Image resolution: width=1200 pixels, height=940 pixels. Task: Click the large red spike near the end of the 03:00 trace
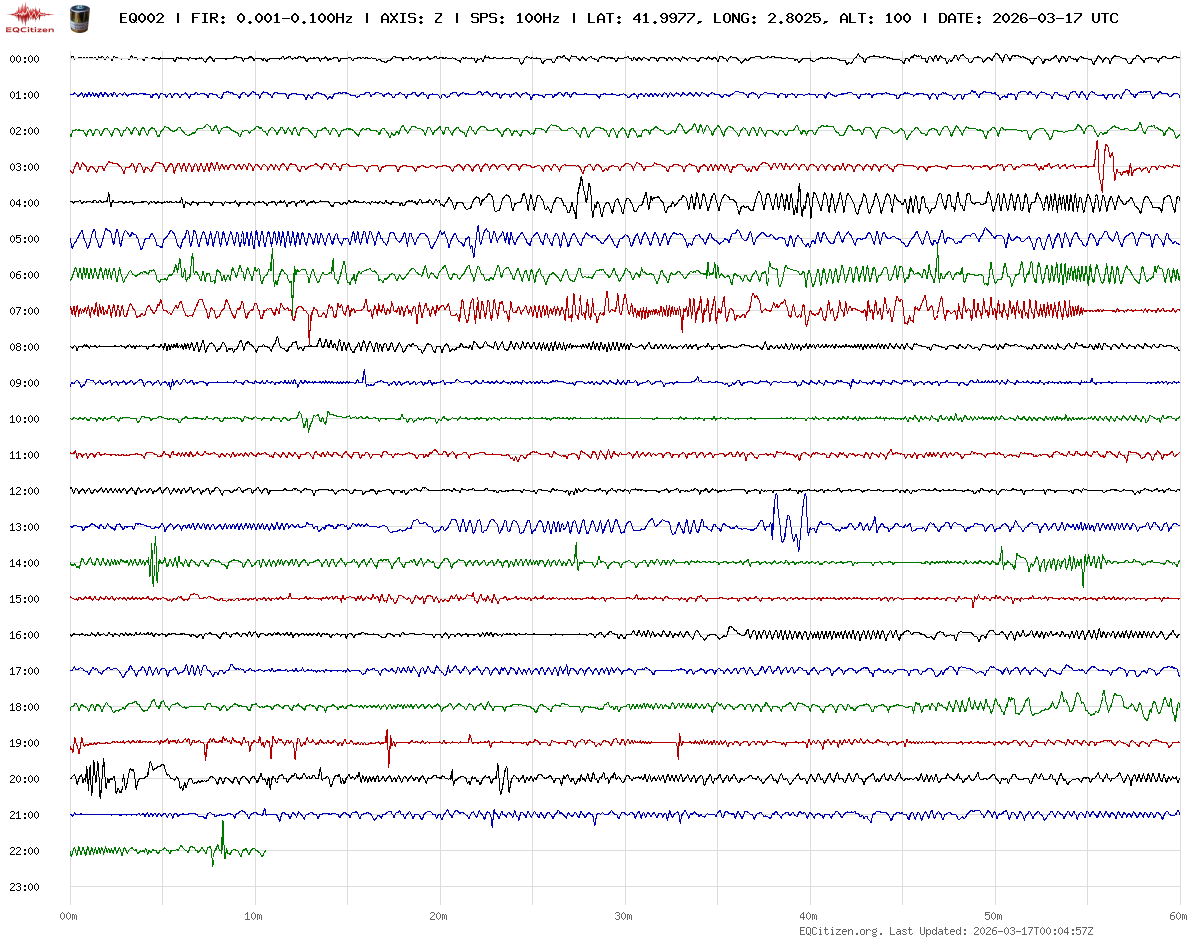[x=1101, y=163]
